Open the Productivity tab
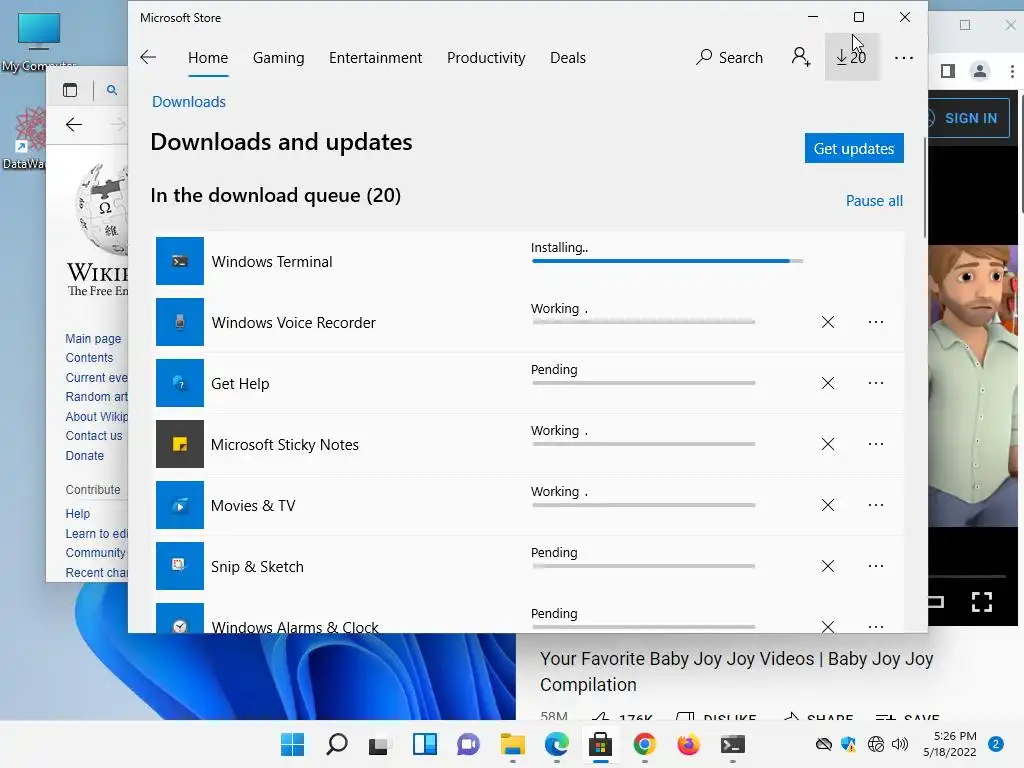Image resolution: width=1024 pixels, height=768 pixels. pos(486,57)
